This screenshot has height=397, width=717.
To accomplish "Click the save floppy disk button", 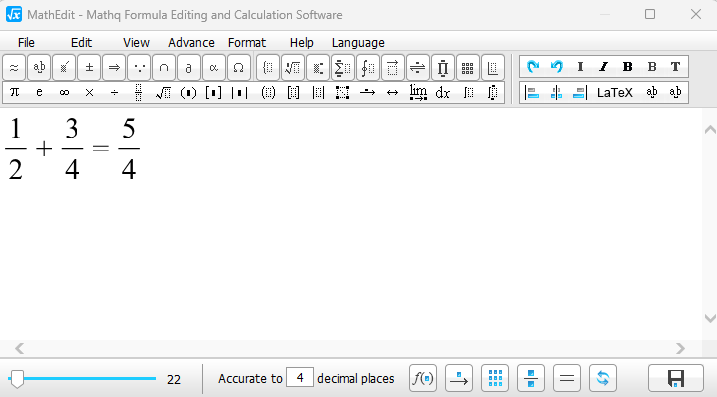I will click(x=676, y=378).
